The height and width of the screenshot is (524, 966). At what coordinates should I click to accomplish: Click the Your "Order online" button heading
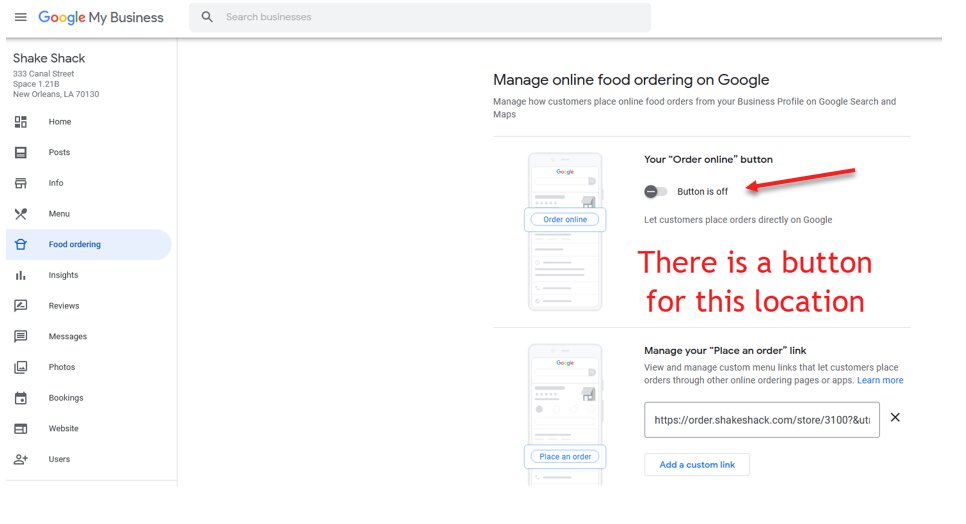click(x=708, y=159)
